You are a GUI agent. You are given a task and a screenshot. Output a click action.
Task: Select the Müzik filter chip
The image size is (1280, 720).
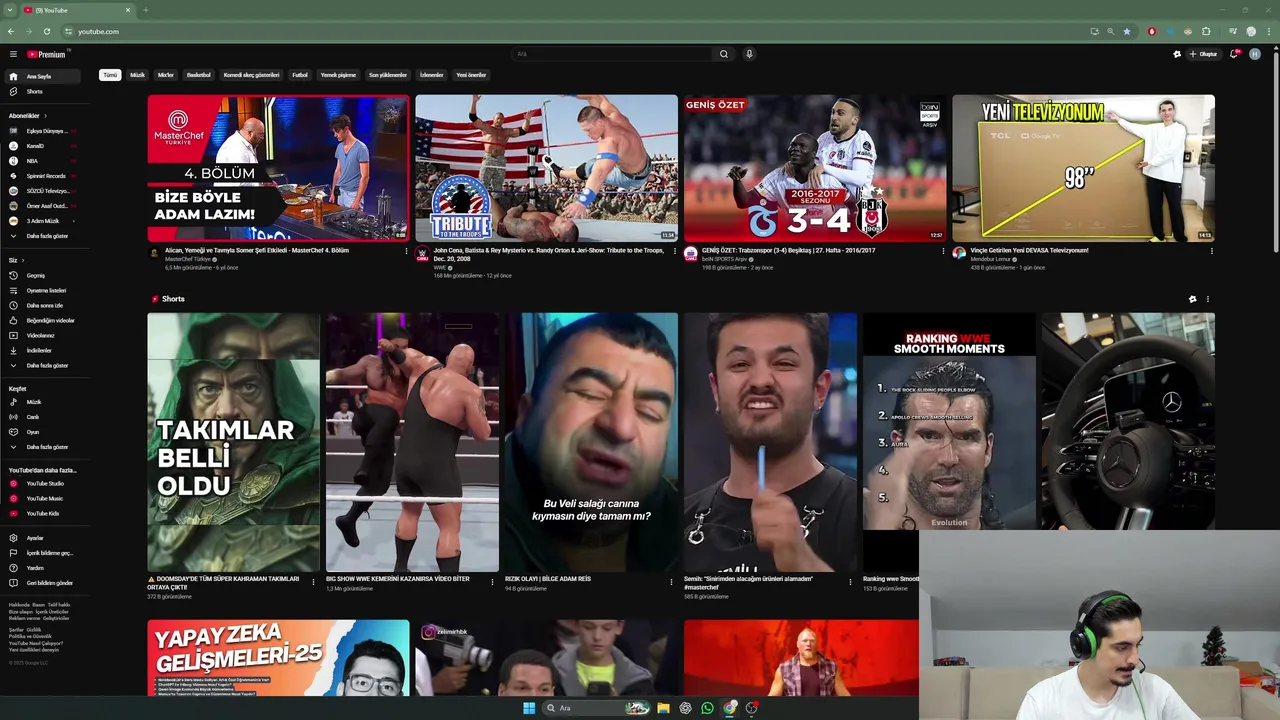point(137,75)
